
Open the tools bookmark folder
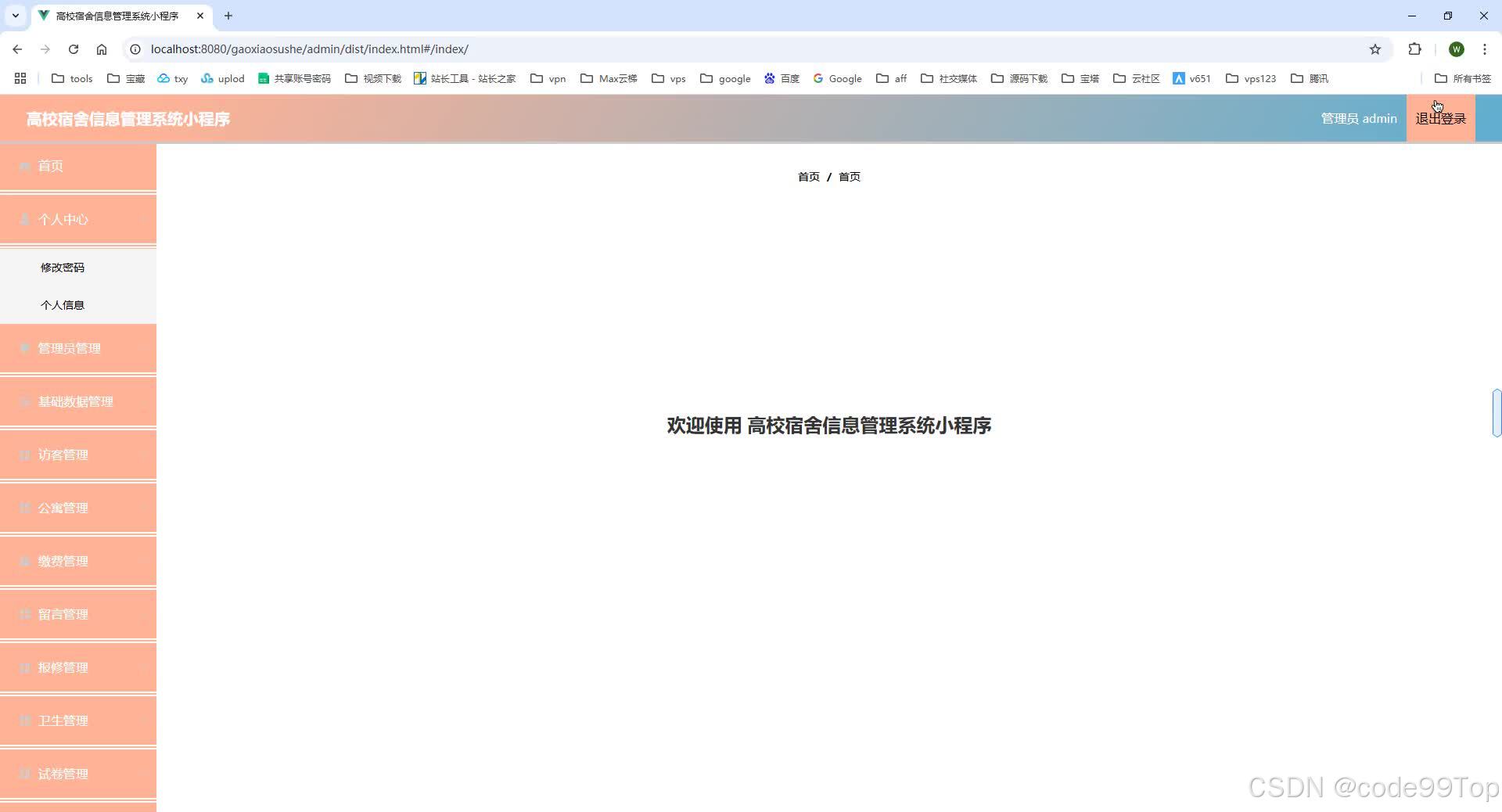click(x=72, y=78)
